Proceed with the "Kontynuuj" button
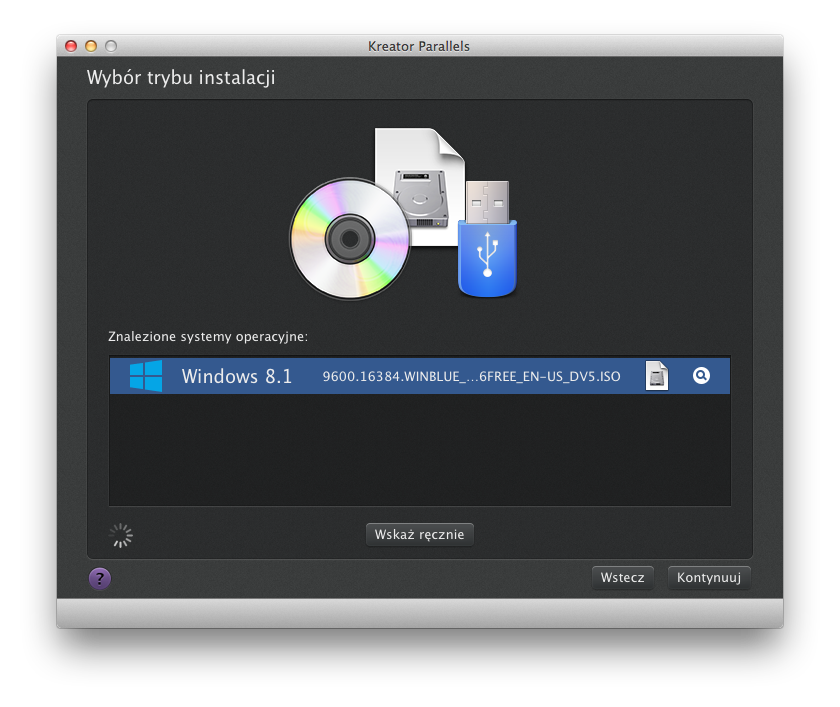The image size is (840, 707). pyautogui.click(x=708, y=578)
